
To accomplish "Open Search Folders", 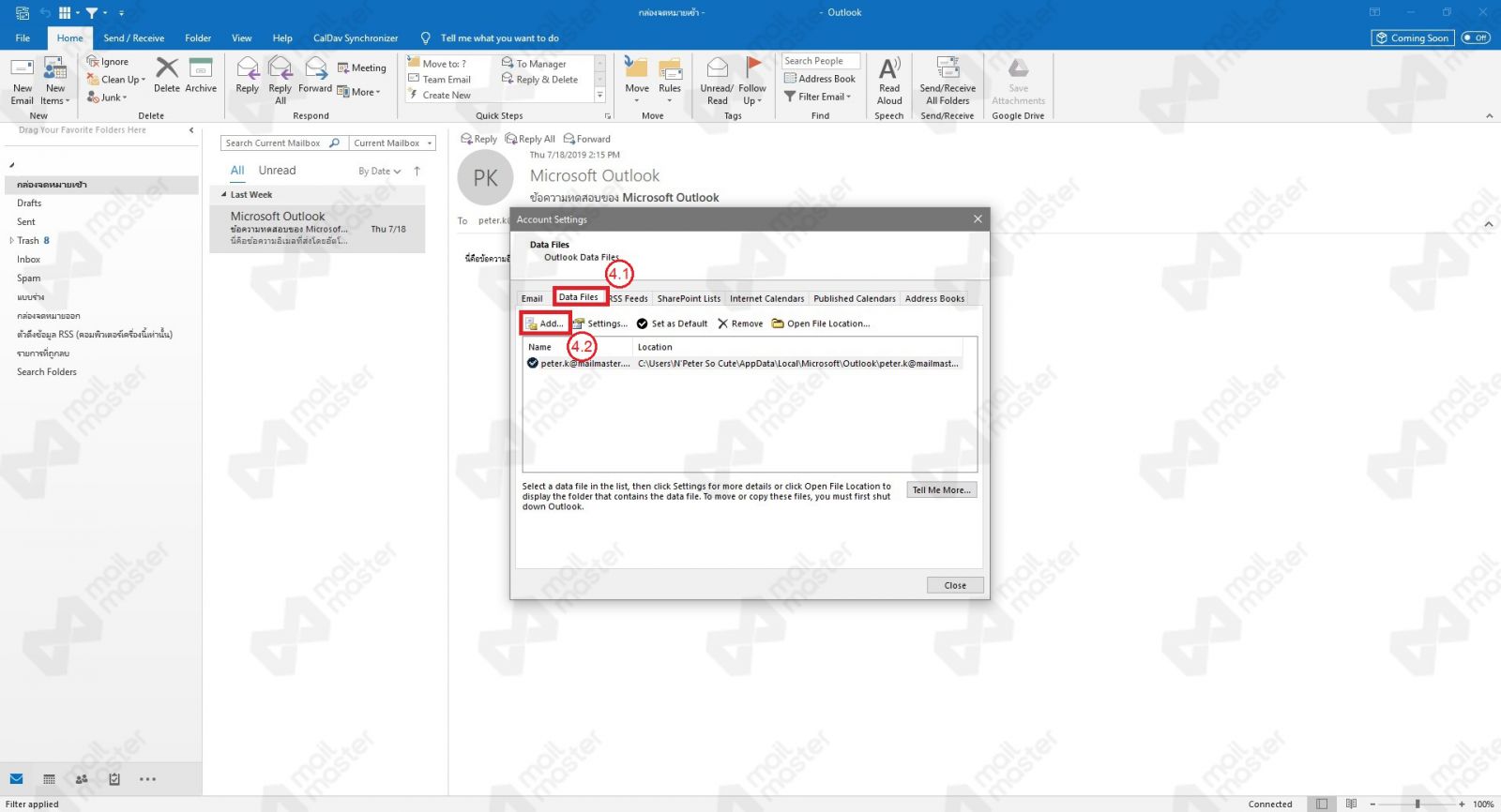I will [47, 372].
